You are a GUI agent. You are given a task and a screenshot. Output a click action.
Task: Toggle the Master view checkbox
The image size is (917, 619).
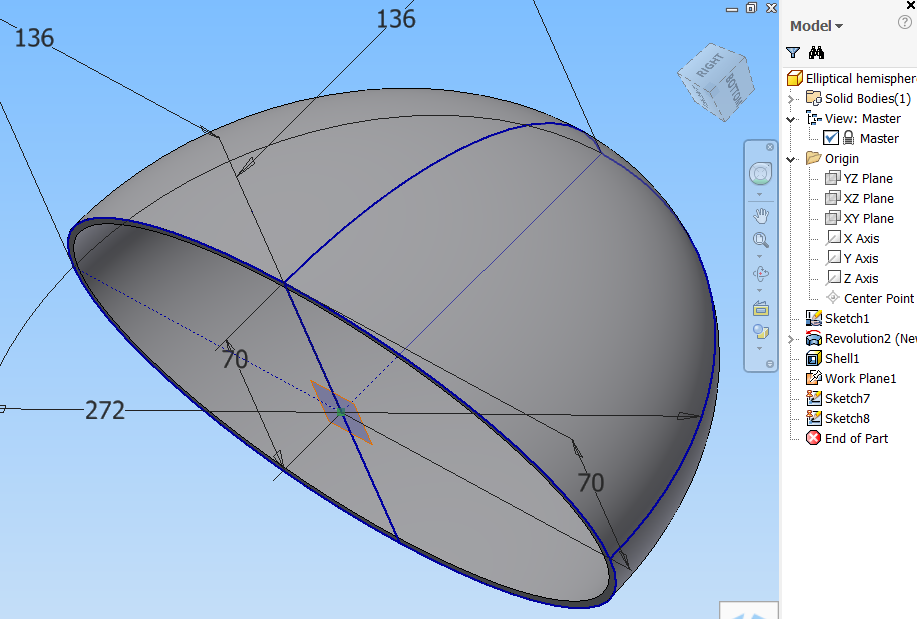coord(831,138)
